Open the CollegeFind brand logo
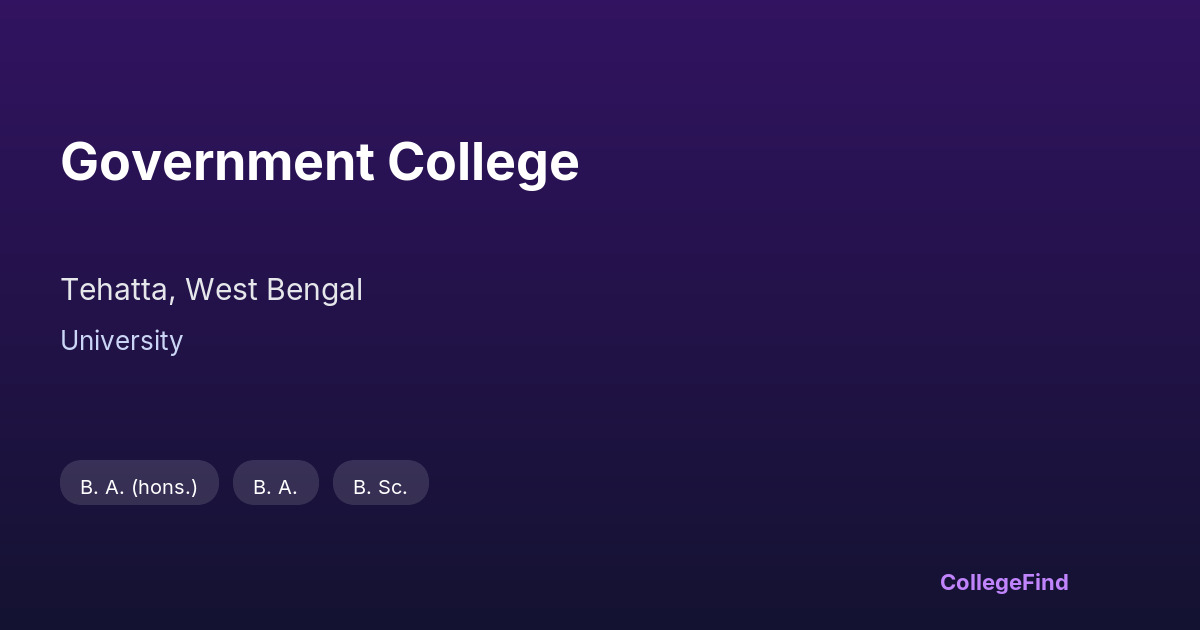This screenshot has width=1200, height=630. 1003,582
